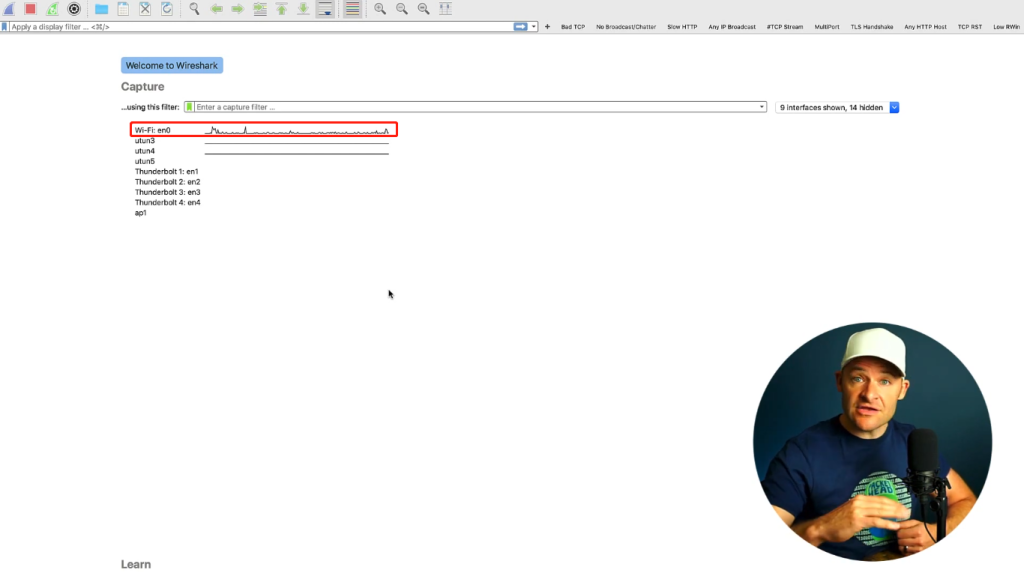Apply the Low RWin filter button

pos(1006,27)
